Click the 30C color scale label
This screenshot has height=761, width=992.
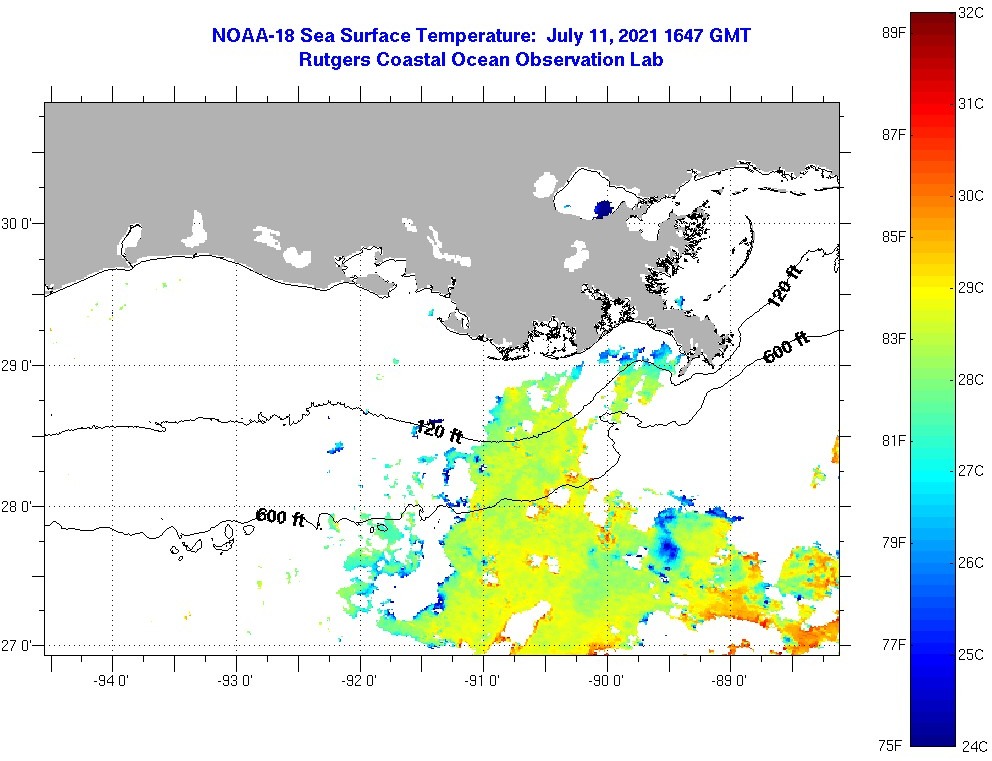[970, 196]
